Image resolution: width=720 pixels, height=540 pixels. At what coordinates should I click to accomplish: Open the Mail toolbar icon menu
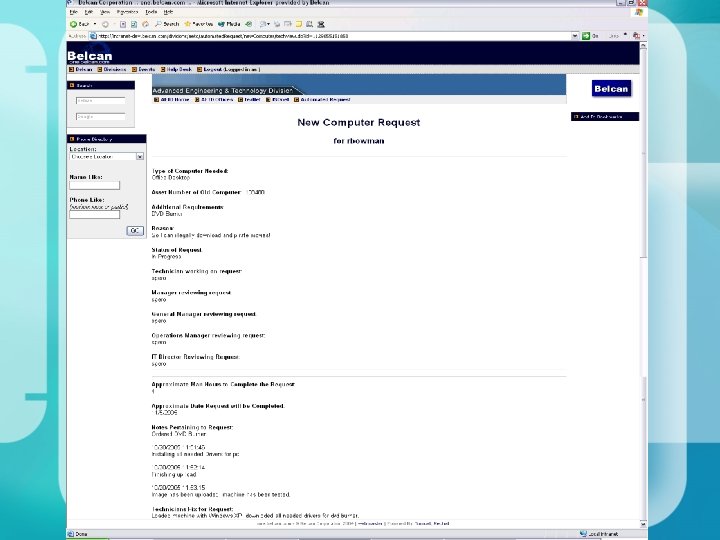[x=264, y=24]
